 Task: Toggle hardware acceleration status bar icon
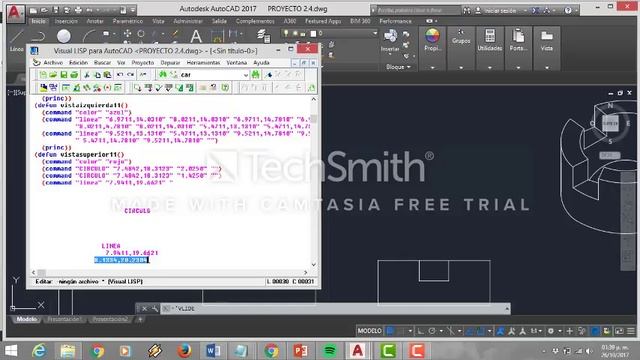coord(596,331)
